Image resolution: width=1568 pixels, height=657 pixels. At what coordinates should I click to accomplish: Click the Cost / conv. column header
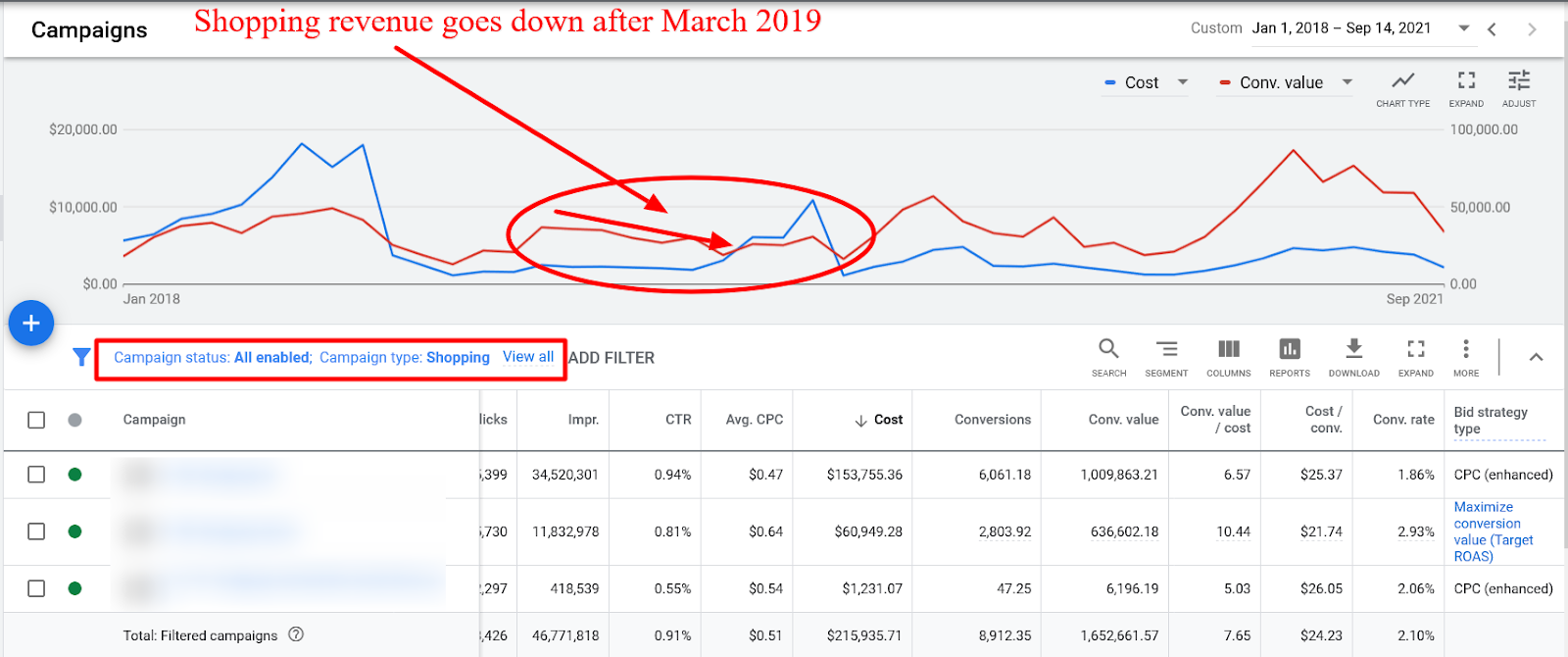(1324, 420)
